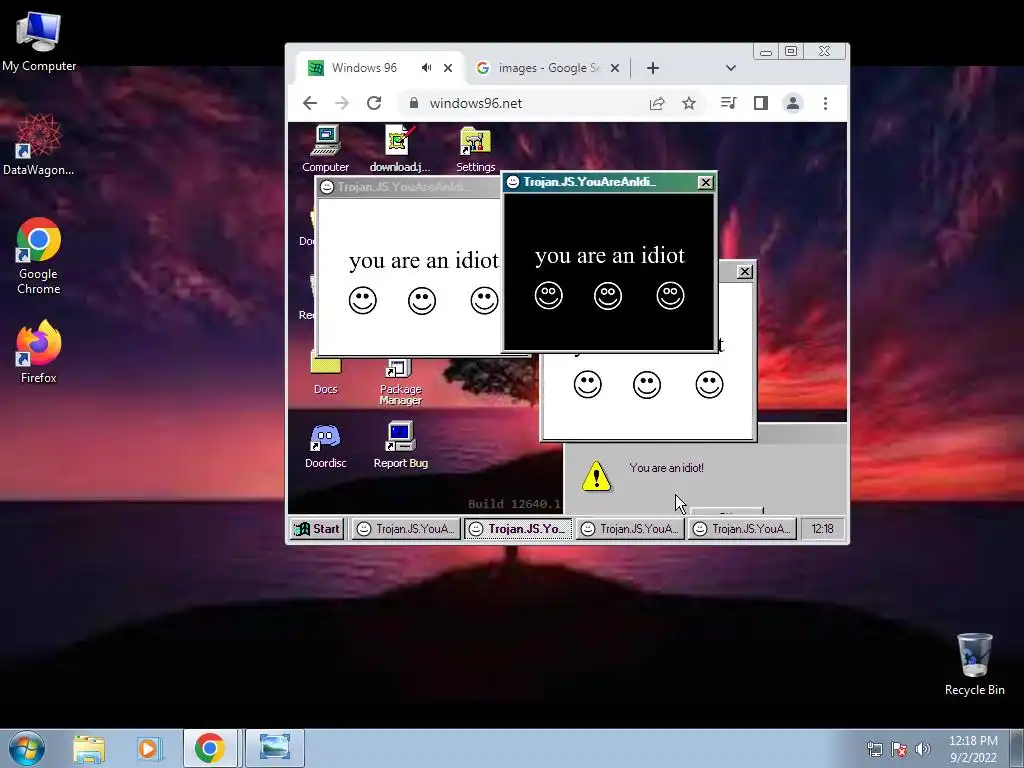Click the Windows 96 Start button
Screen dimensions: 1024x768
click(317, 529)
